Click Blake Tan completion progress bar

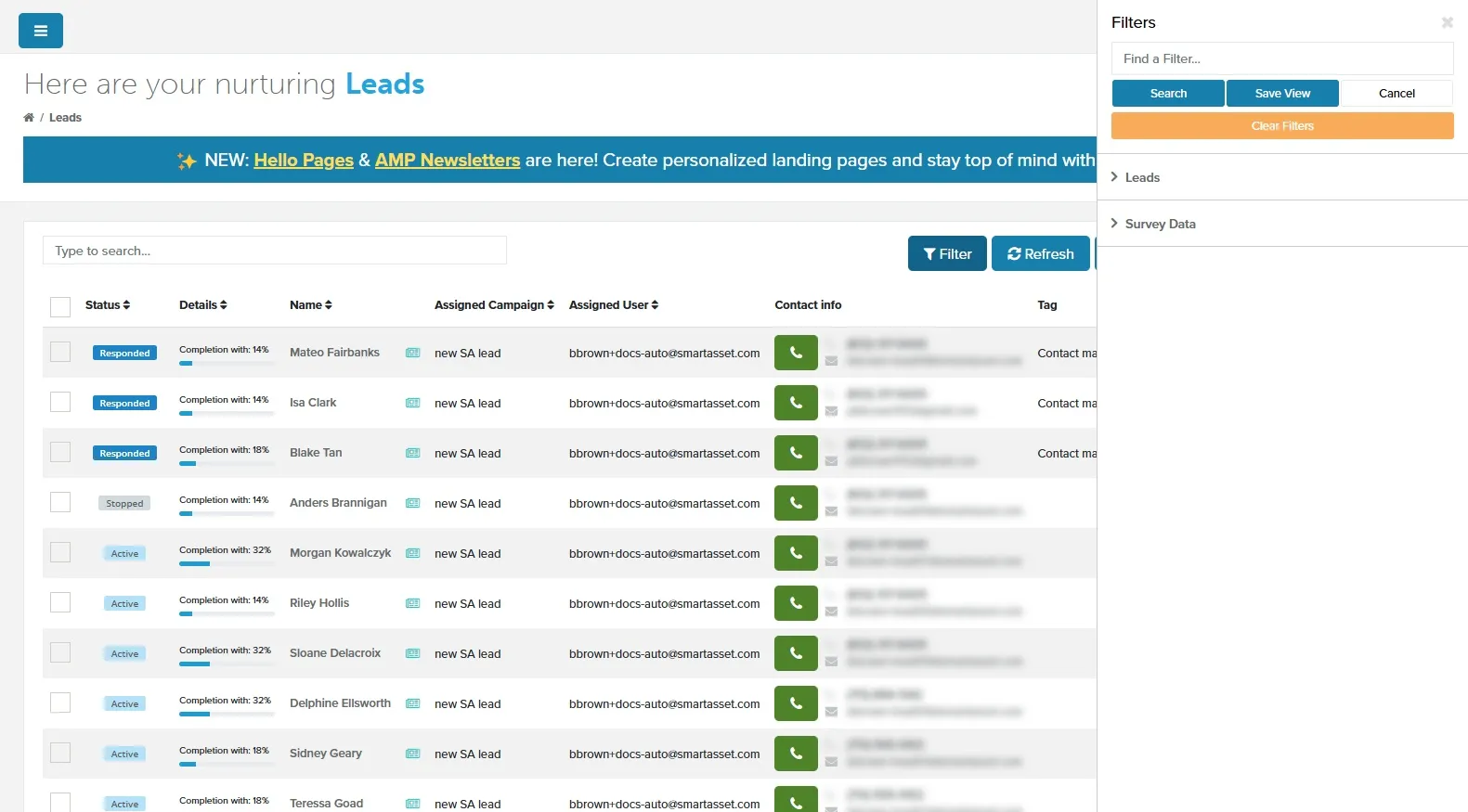pyautogui.click(x=227, y=464)
